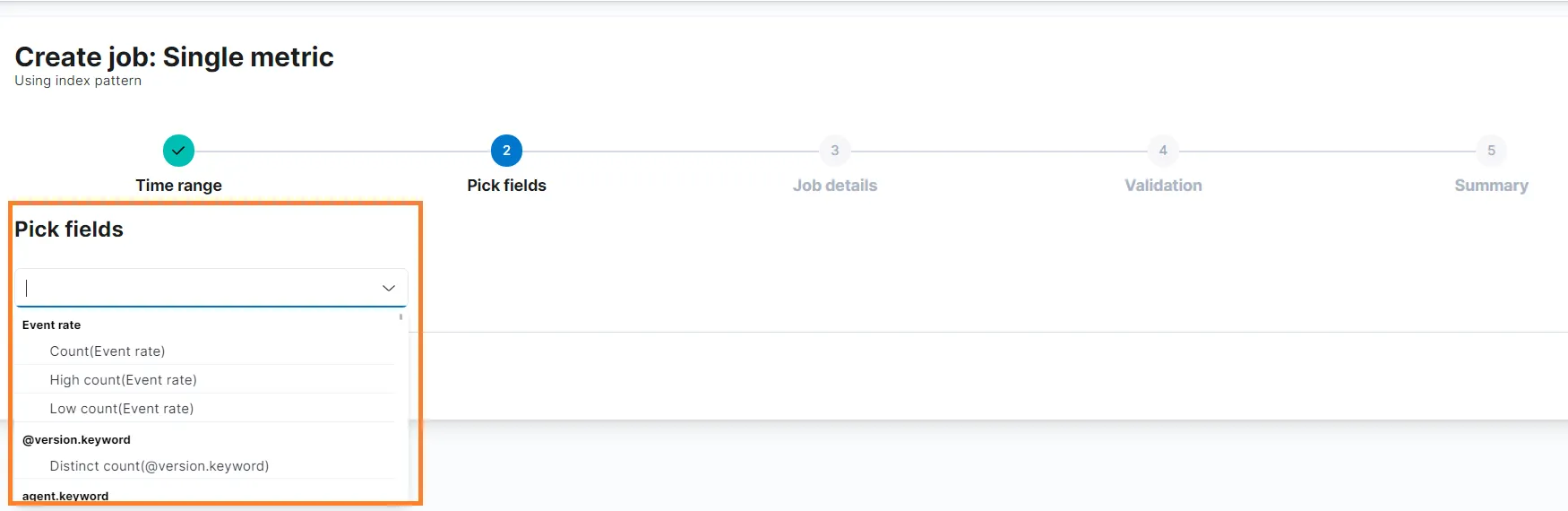This screenshot has width=1568, height=511.
Task: Select the step 3 circle icon
Action: click(835, 151)
